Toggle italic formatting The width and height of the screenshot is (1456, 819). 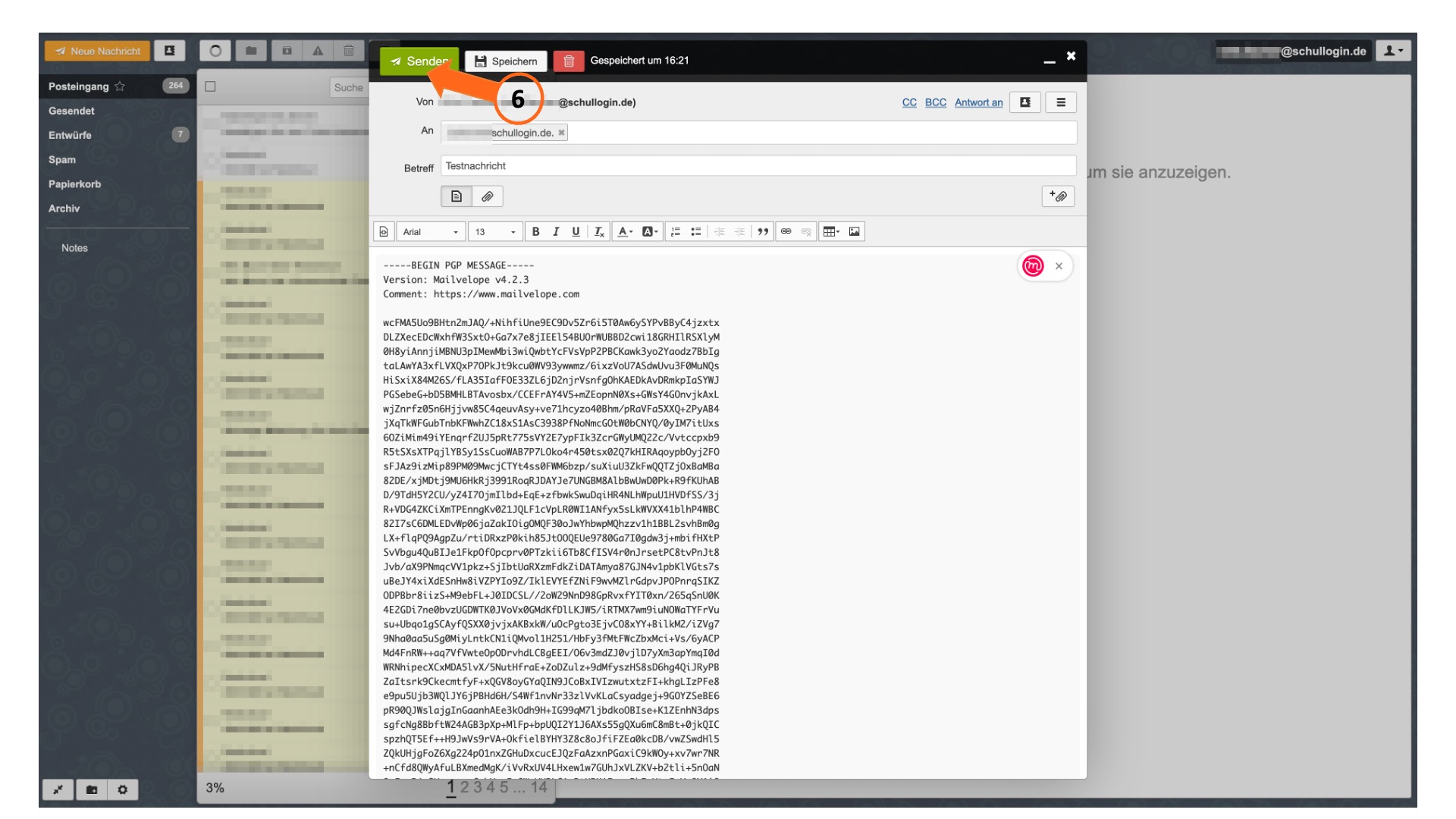(x=556, y=231)
